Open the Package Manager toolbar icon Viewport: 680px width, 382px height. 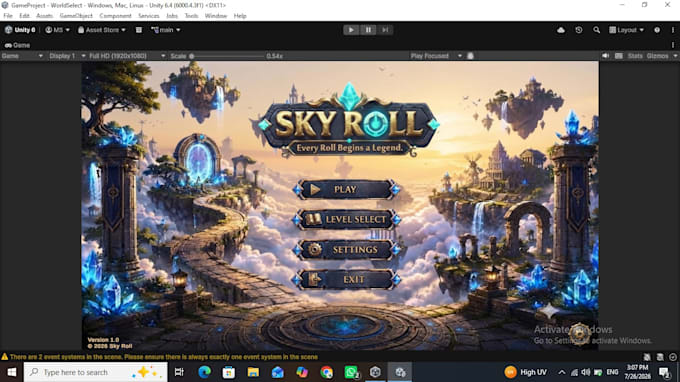[139, 30]
